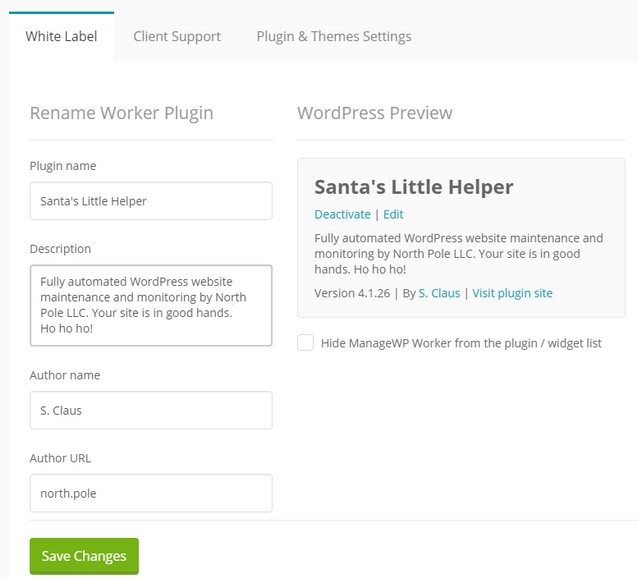
Task: Open the Client Support tab
Action: (177, 36)
